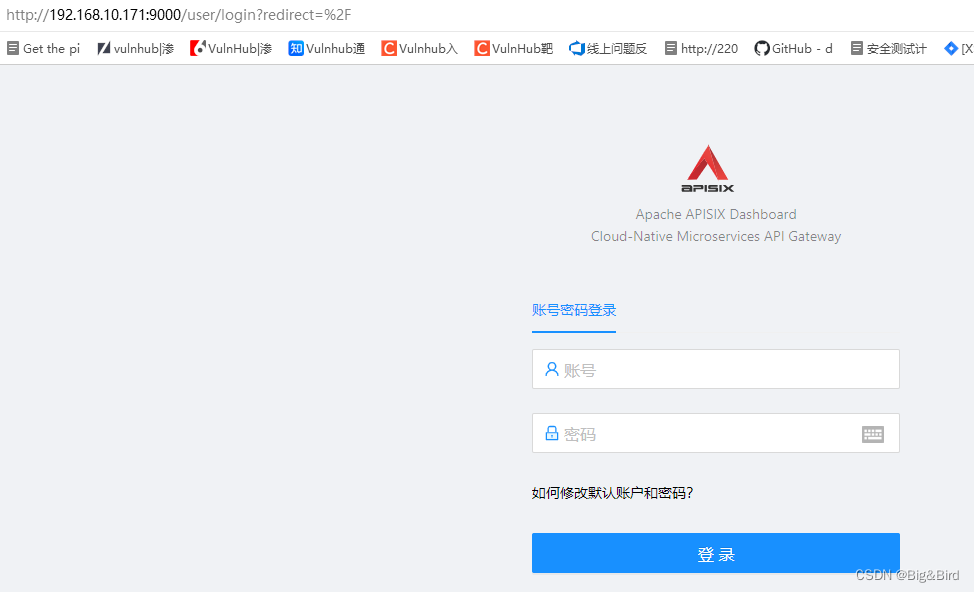974x592 pixels.
Task: Open the virtual keyboard icon in password field
Action: [x=873, y=434]
